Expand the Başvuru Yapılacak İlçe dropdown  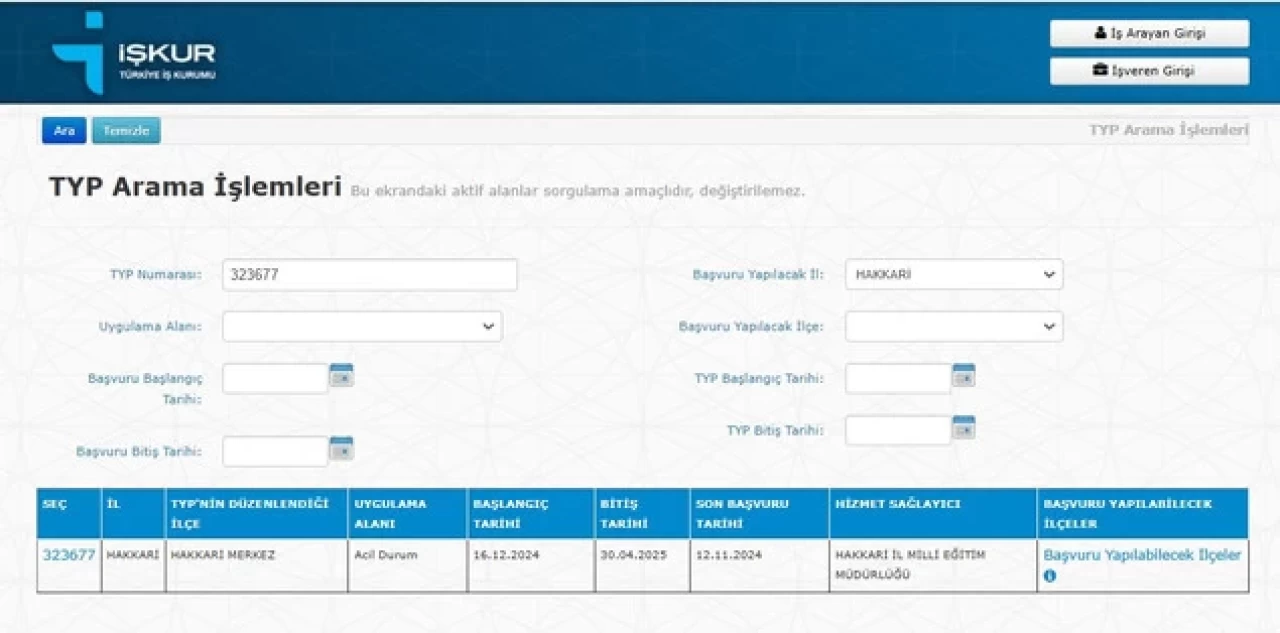click(953, 327)
